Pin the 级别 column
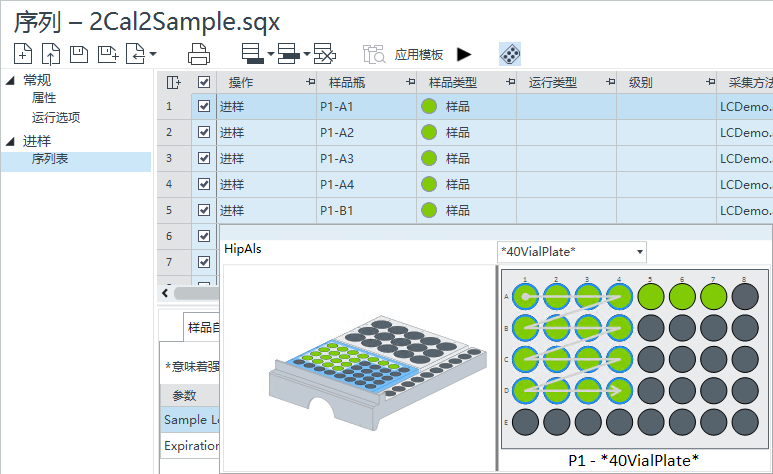The height and width of the screenshot is (474, 773). [710, 82]
